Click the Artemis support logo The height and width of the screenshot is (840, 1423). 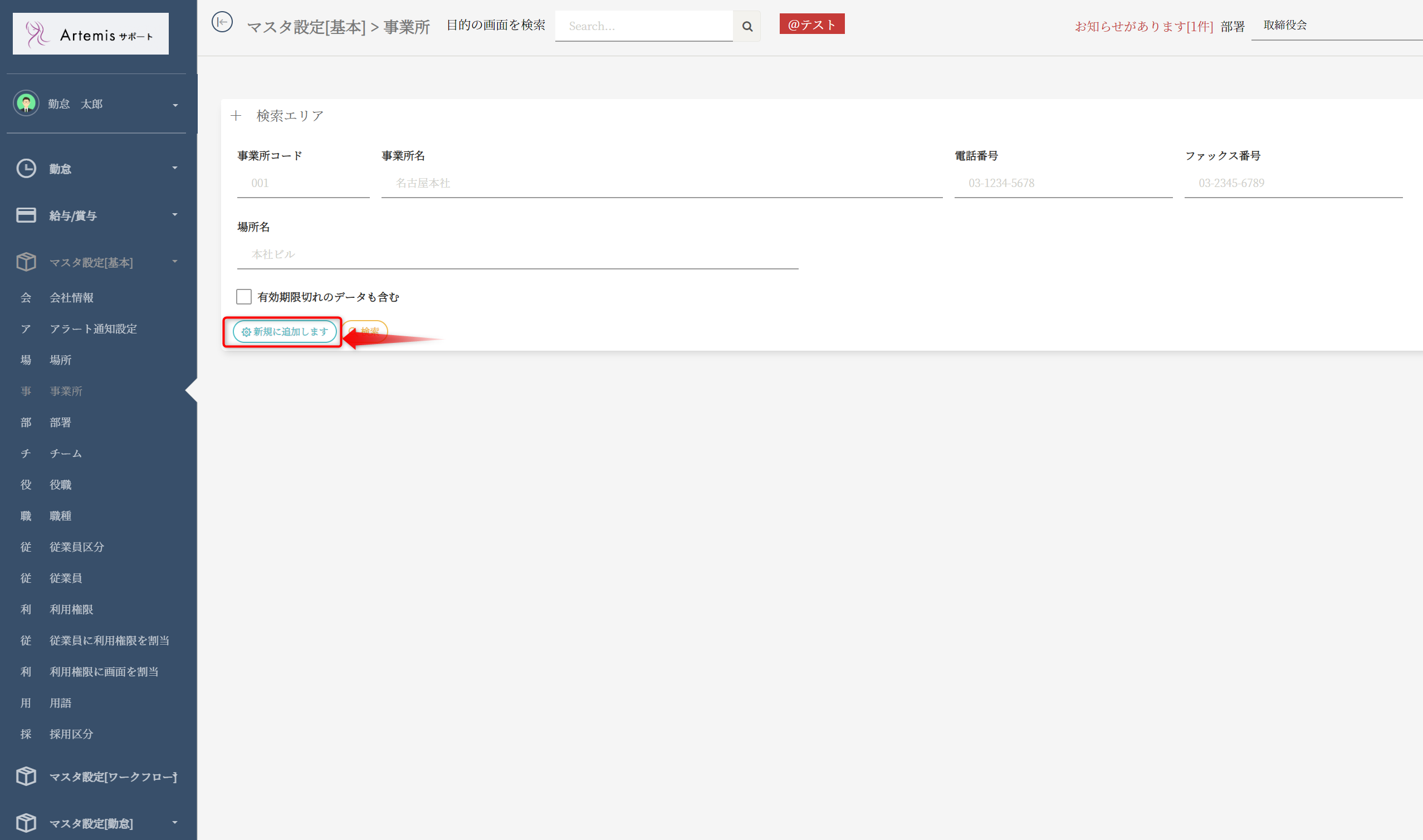[91, 34]
